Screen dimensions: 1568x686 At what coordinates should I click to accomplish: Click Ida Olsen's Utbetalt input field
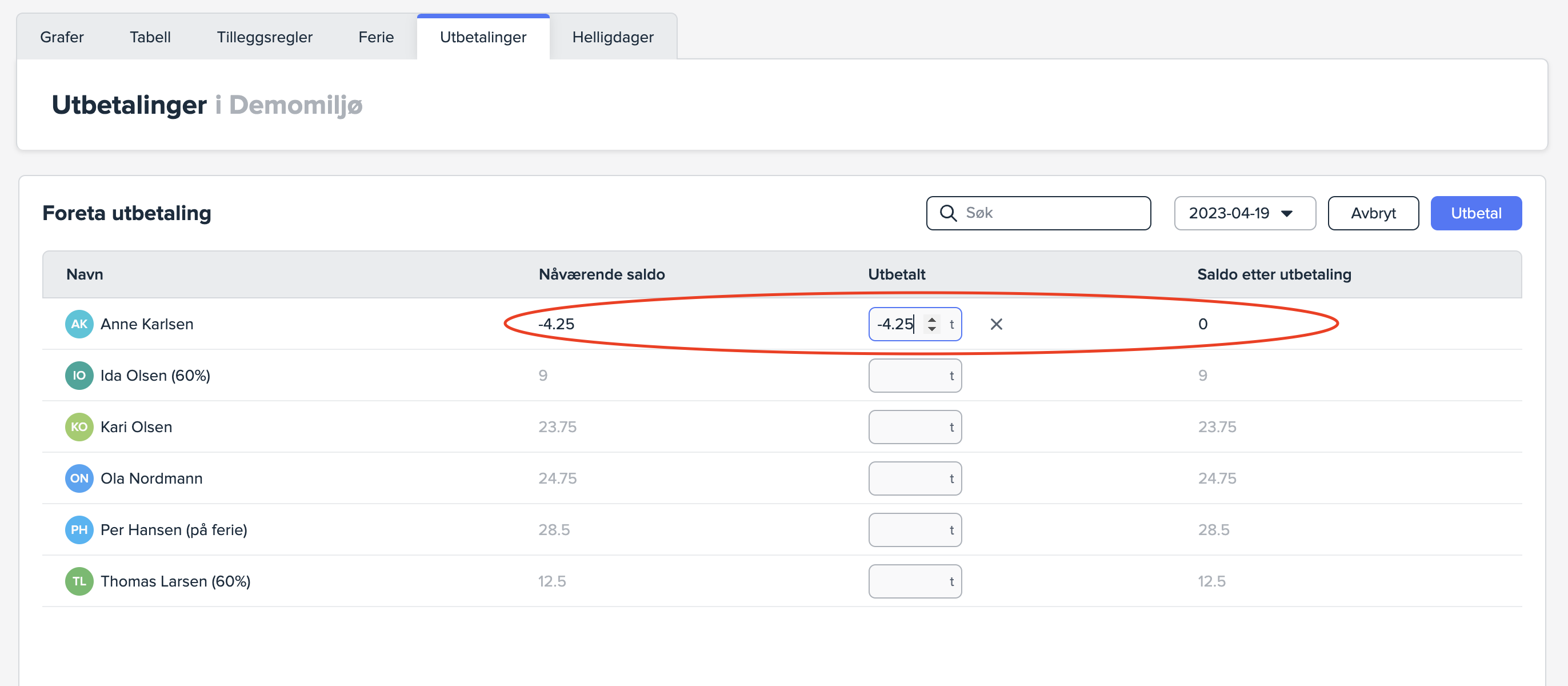pyautogui.click(x=908, y=376)
